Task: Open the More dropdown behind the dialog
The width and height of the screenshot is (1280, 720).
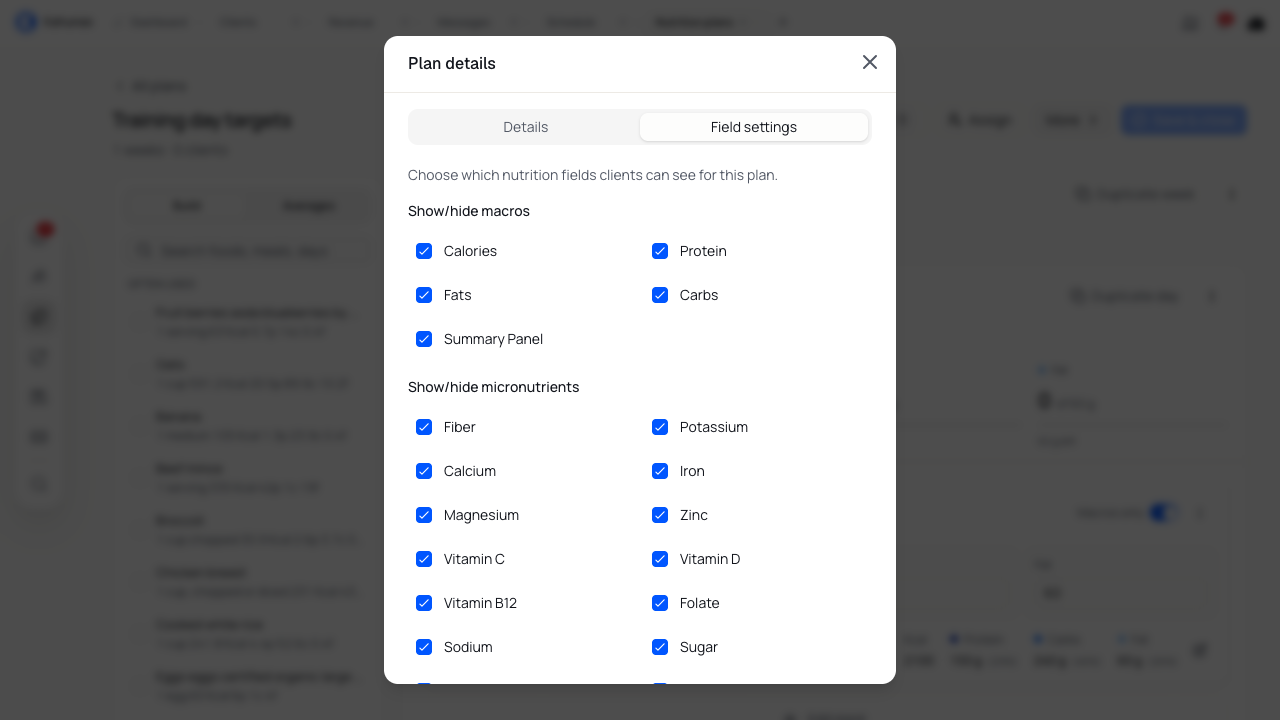Action: point(1071,120)
